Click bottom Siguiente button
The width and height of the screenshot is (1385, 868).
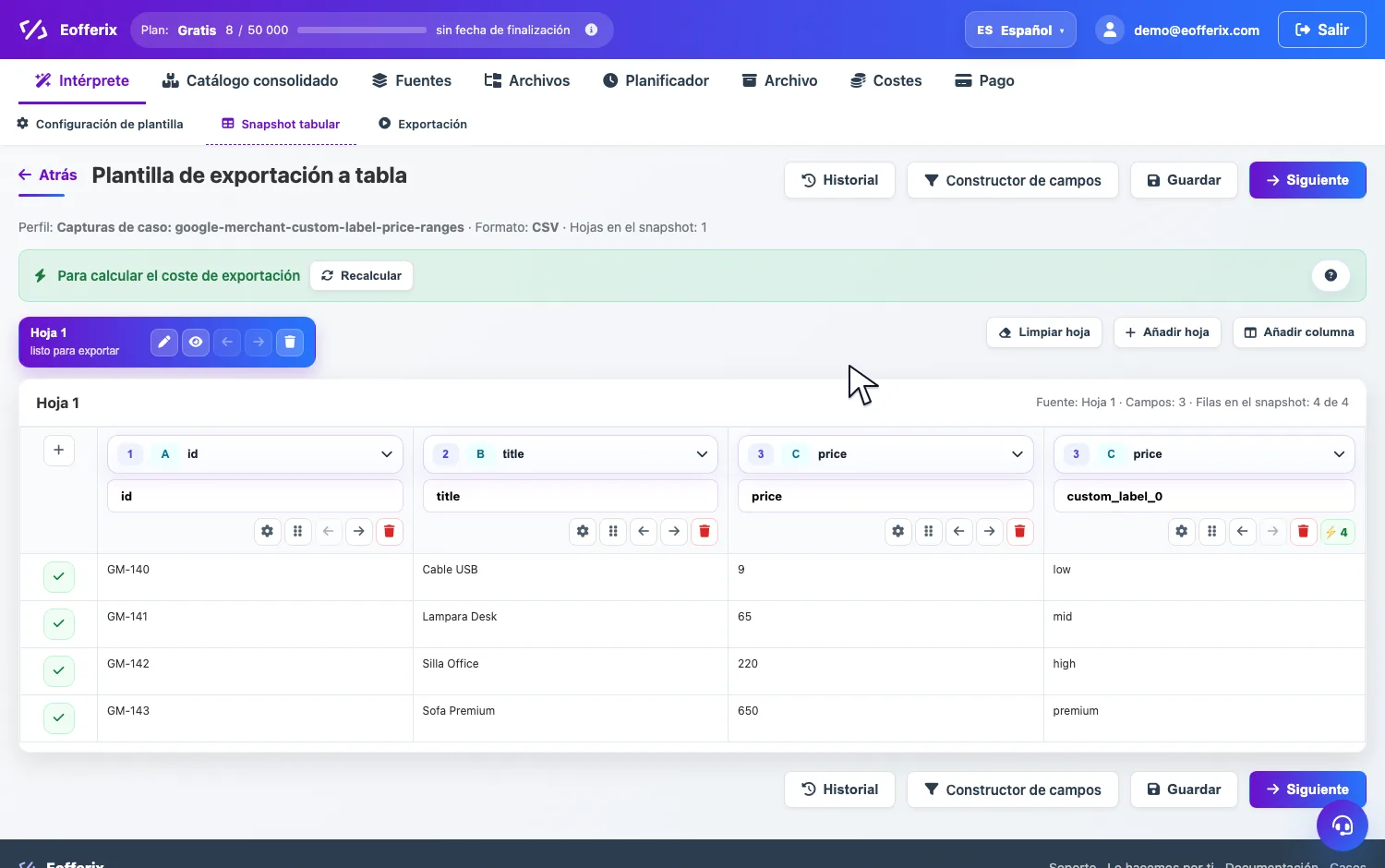(x=1307, y=790)
